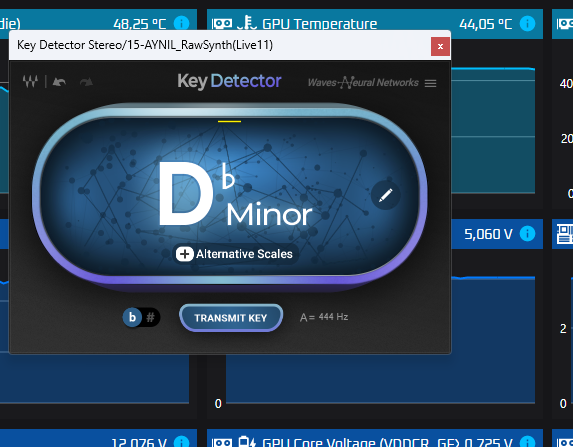Open info for the 48,25 °C sensor
This screenshot has width=573, height=447.
click(x=182, y=23)
